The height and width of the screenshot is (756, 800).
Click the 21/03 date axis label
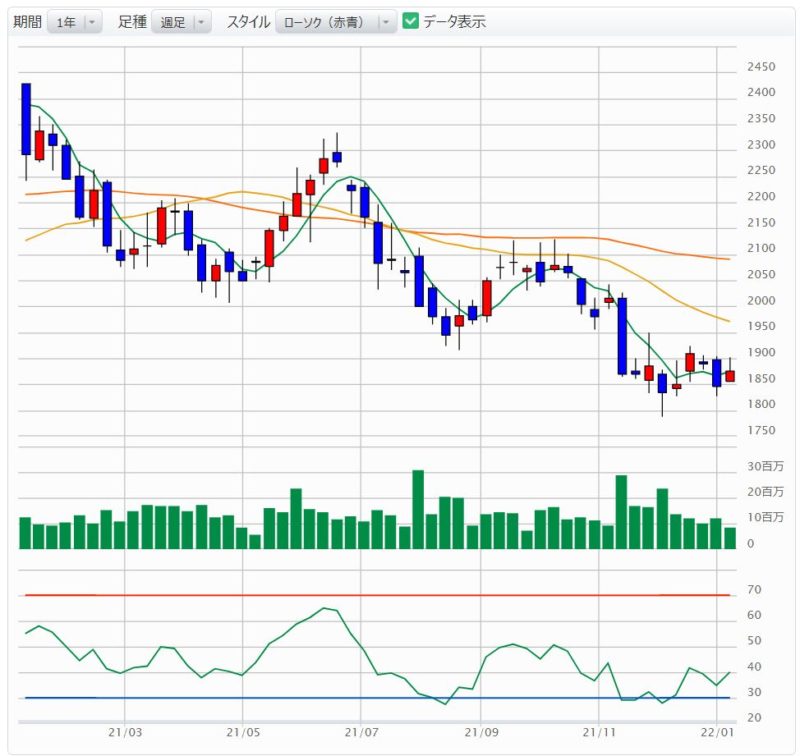(125, 733)
